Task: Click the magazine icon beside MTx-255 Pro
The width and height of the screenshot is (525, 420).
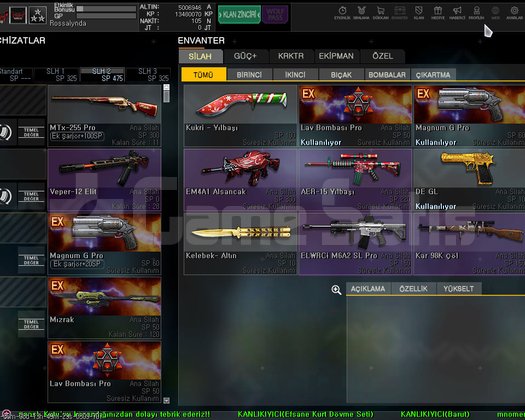Action: [x=5, y=132]
